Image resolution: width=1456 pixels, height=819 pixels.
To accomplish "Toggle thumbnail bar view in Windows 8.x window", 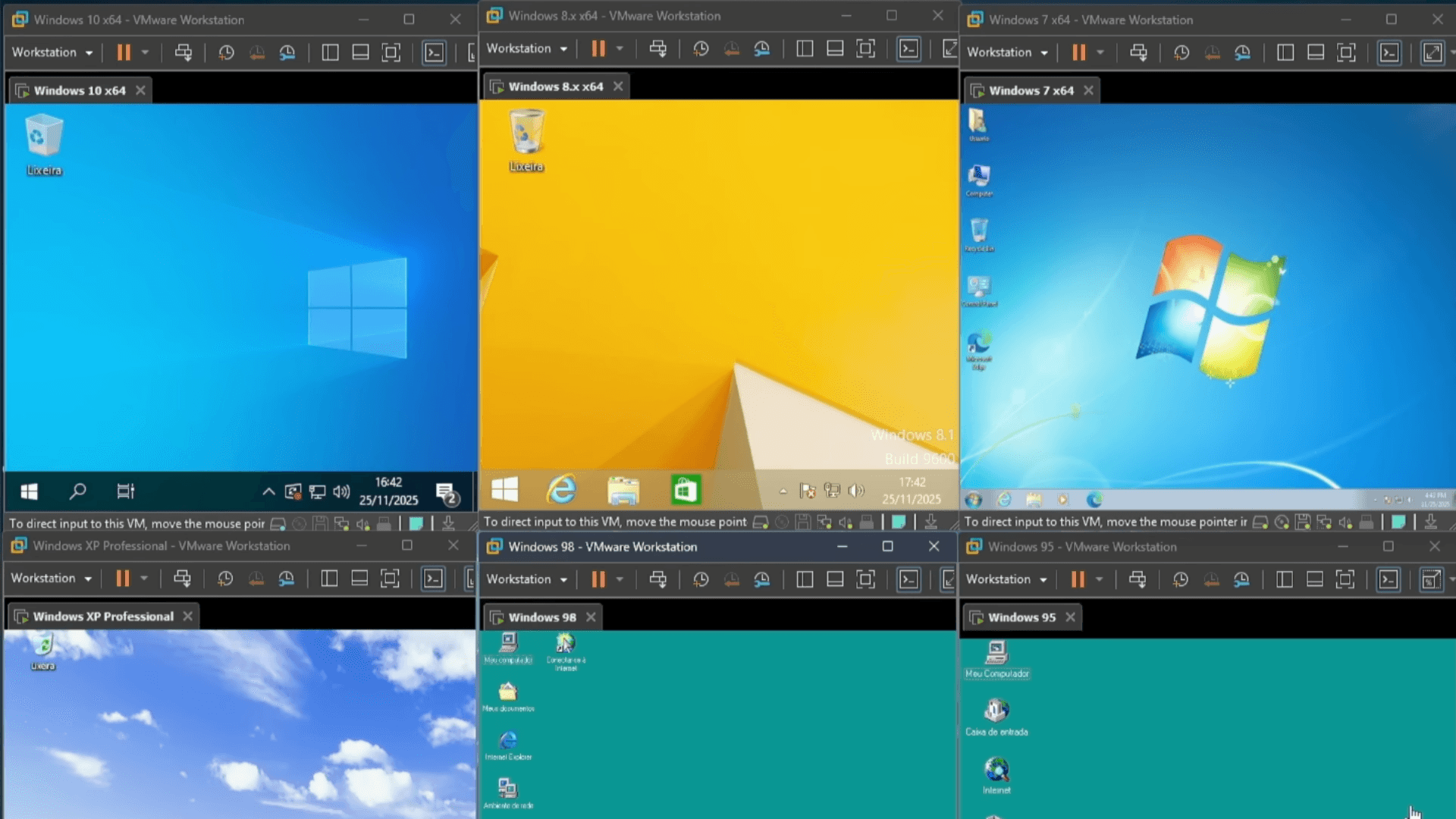I will click(835, 49).
